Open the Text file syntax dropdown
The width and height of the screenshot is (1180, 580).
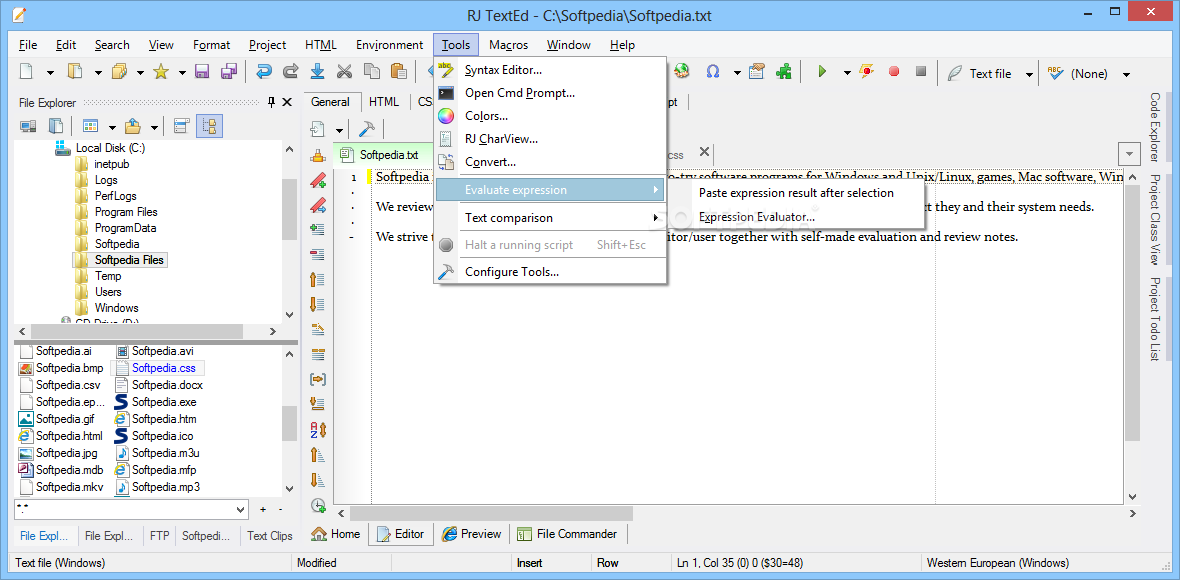pos(1029,74)
